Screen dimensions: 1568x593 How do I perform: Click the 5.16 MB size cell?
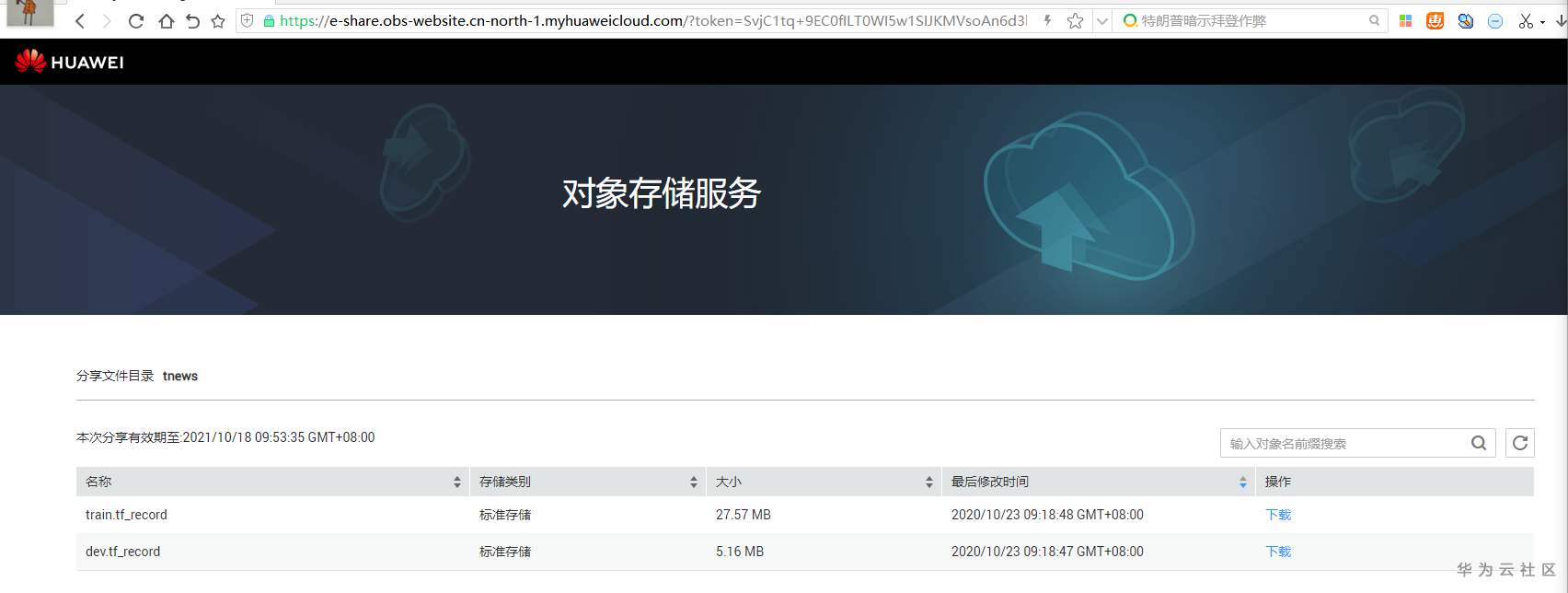[x=740, y=552]
